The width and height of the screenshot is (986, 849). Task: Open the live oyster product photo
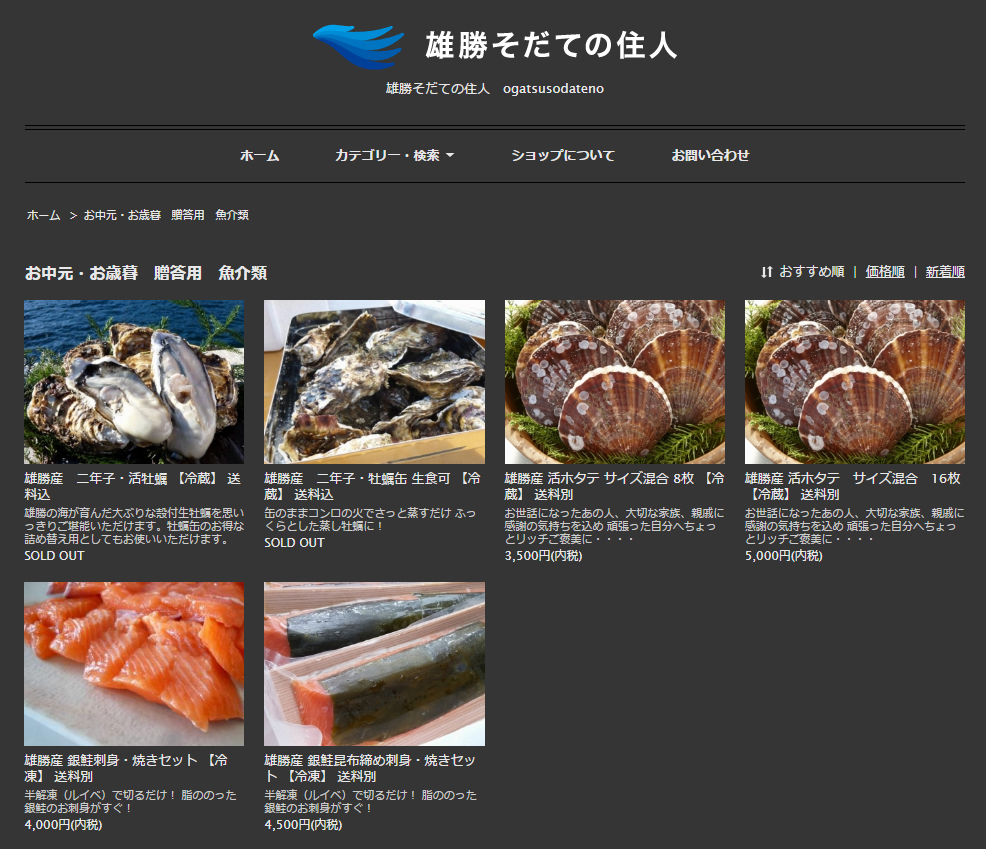(134, 381)
